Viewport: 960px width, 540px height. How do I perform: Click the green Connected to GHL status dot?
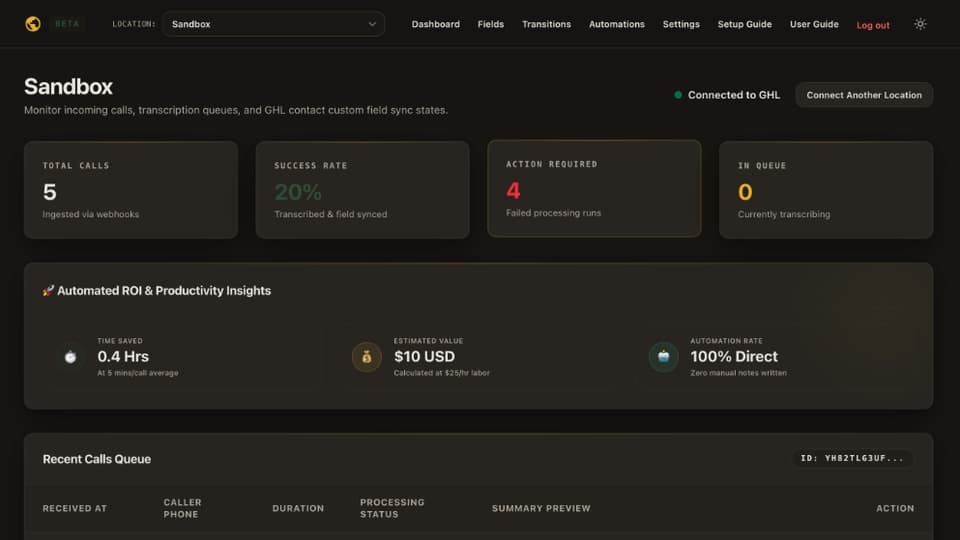tap(678, 95)
